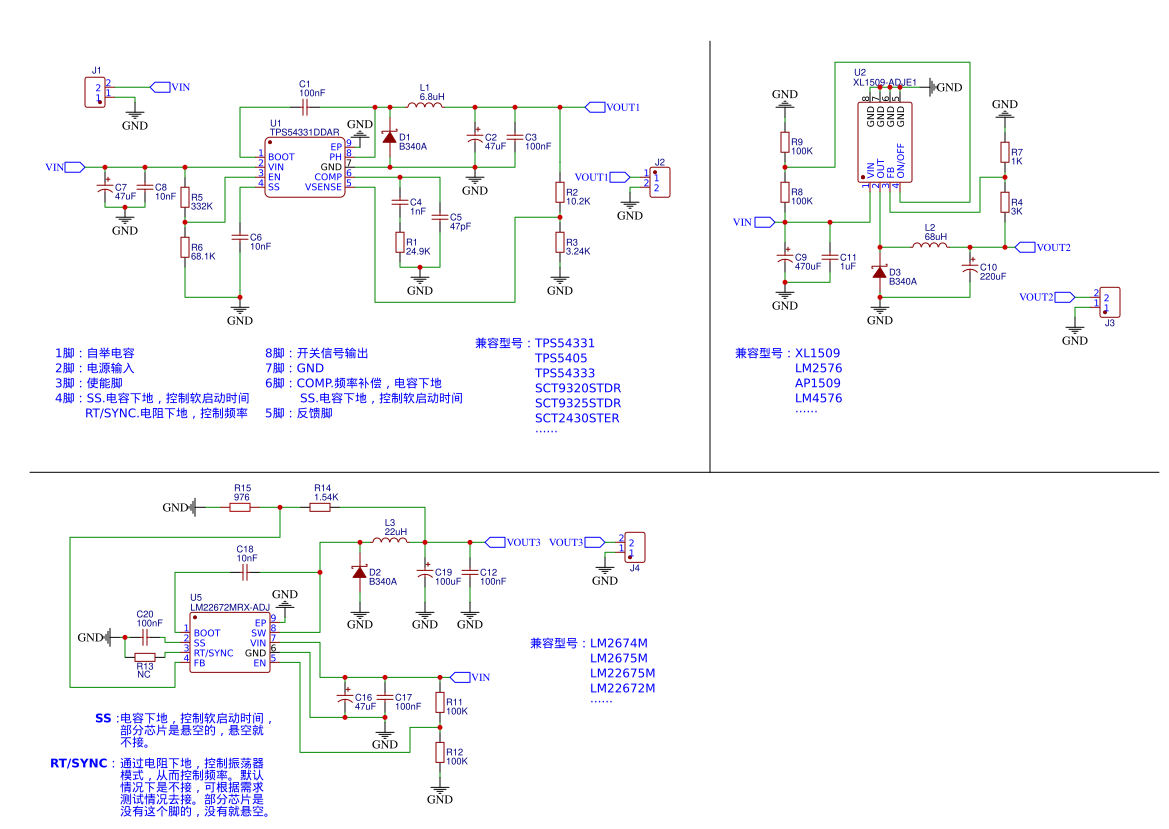Click the LM4576 text

pos(819,398)
